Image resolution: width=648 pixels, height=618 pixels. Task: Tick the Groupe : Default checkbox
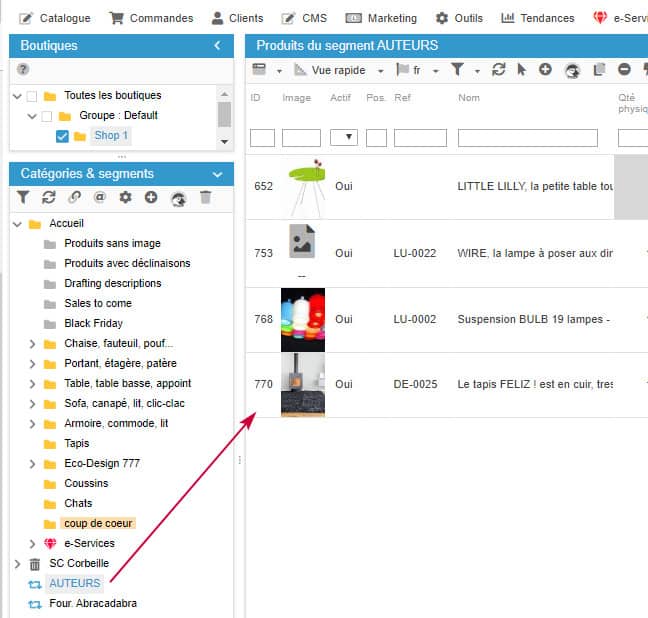[x=47, y=116]
